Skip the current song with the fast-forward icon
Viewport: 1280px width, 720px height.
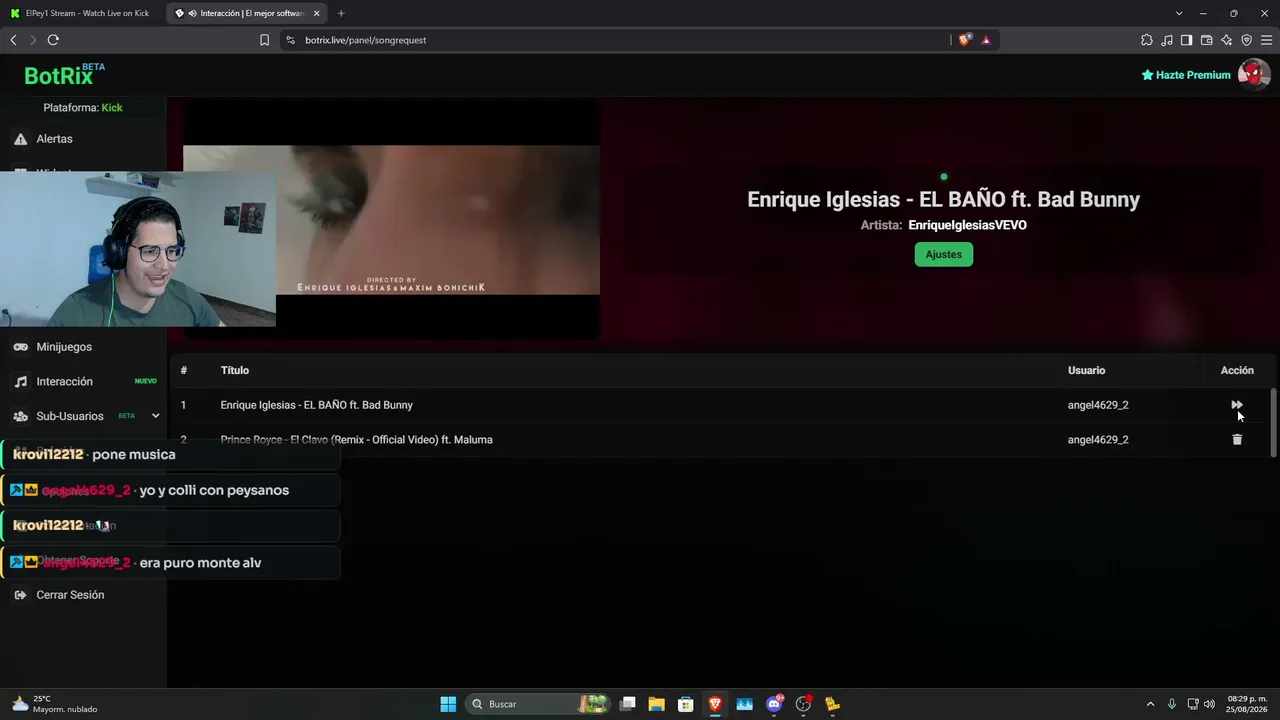tap(1236, 405)
